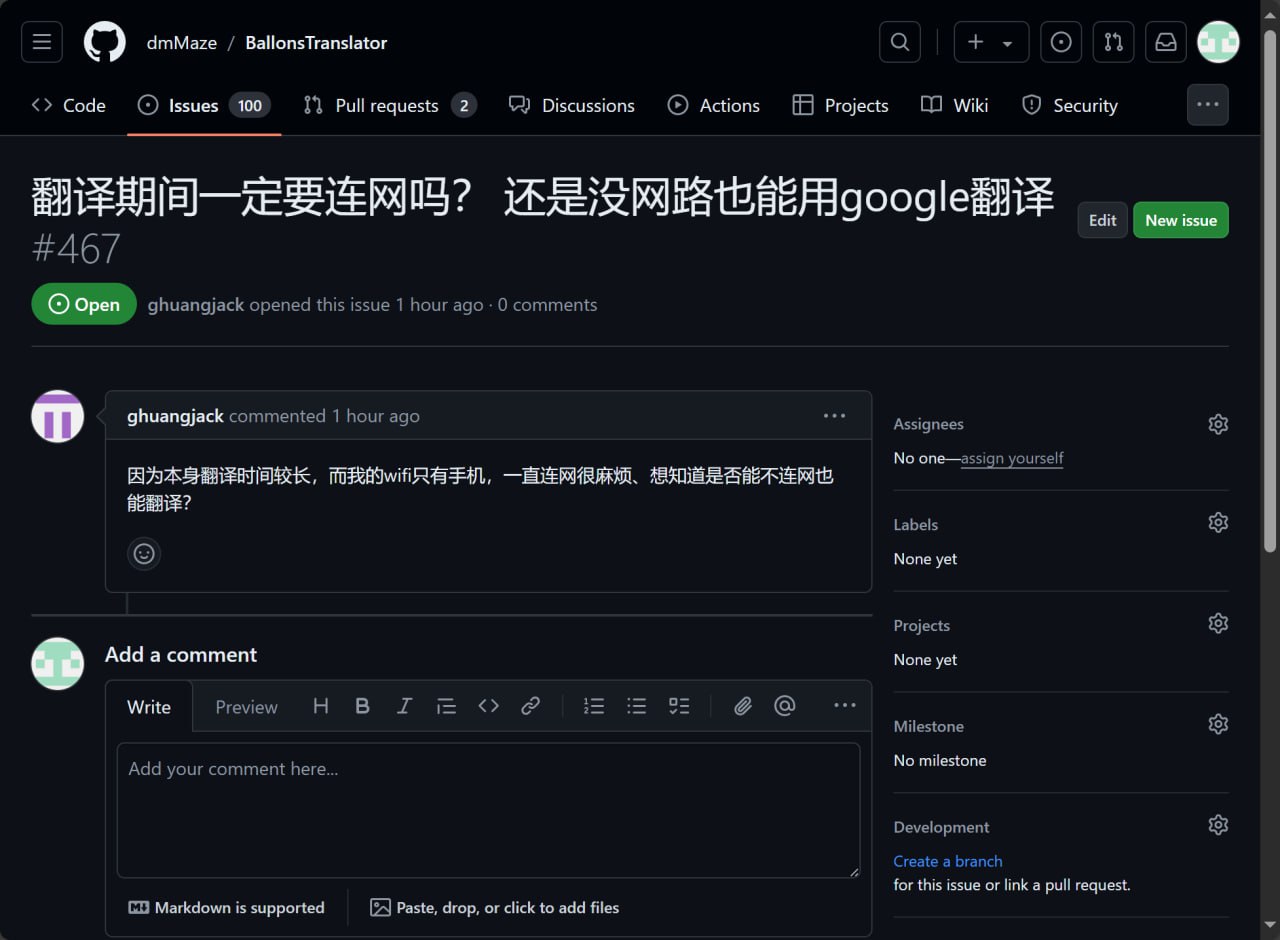Click the New issue button

click(x=1181, y=219)
